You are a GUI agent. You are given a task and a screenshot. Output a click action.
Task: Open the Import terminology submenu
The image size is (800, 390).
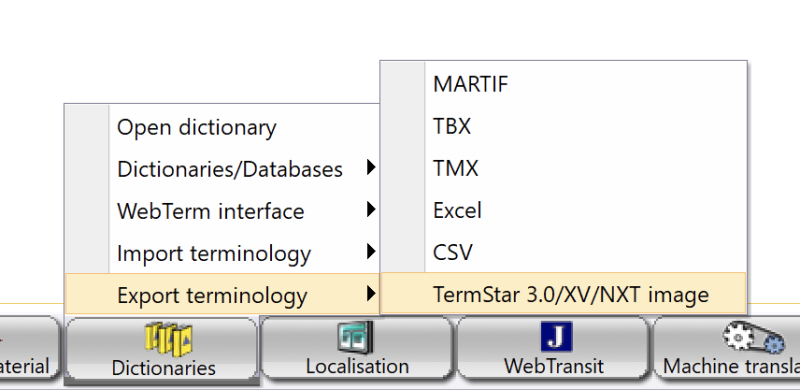coord(222,253)
